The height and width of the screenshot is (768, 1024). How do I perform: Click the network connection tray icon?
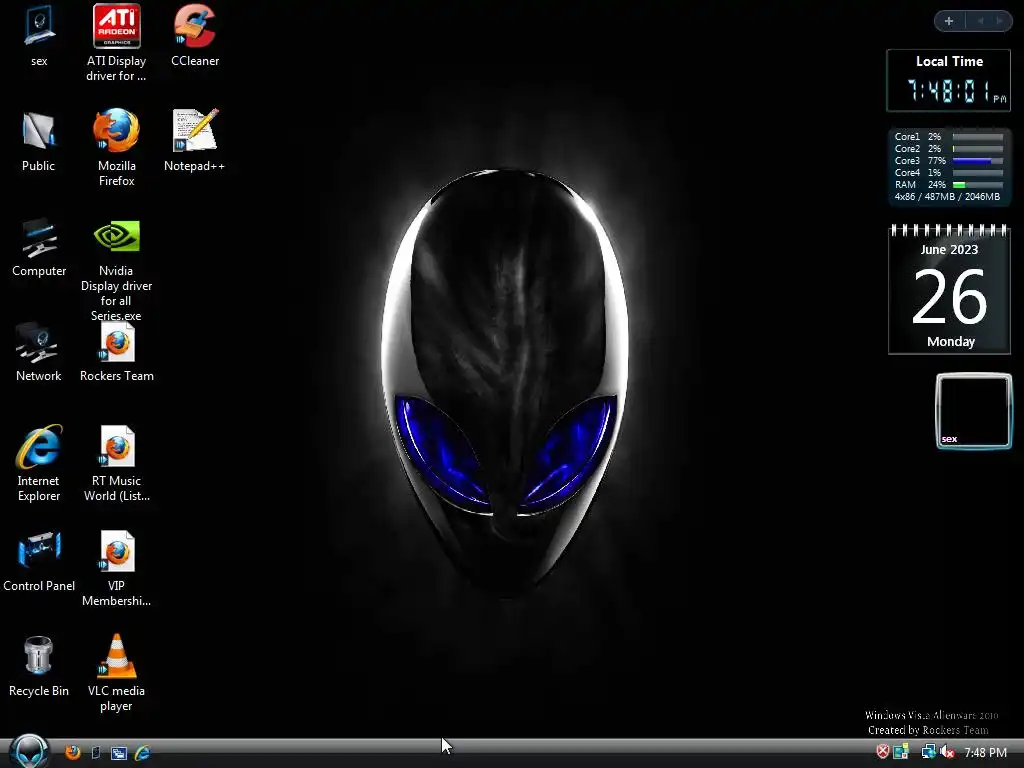[x=928, y=752]
